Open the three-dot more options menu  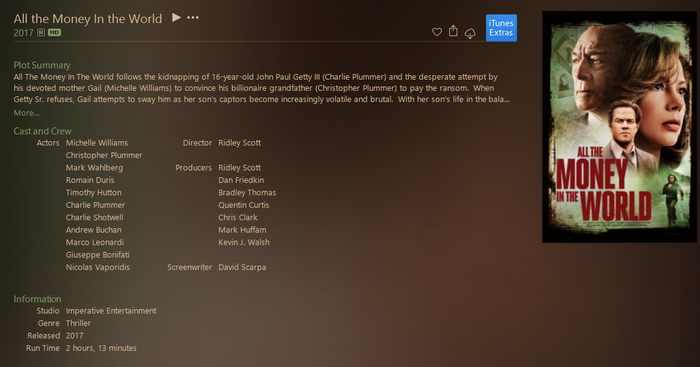tap(193, 17)
